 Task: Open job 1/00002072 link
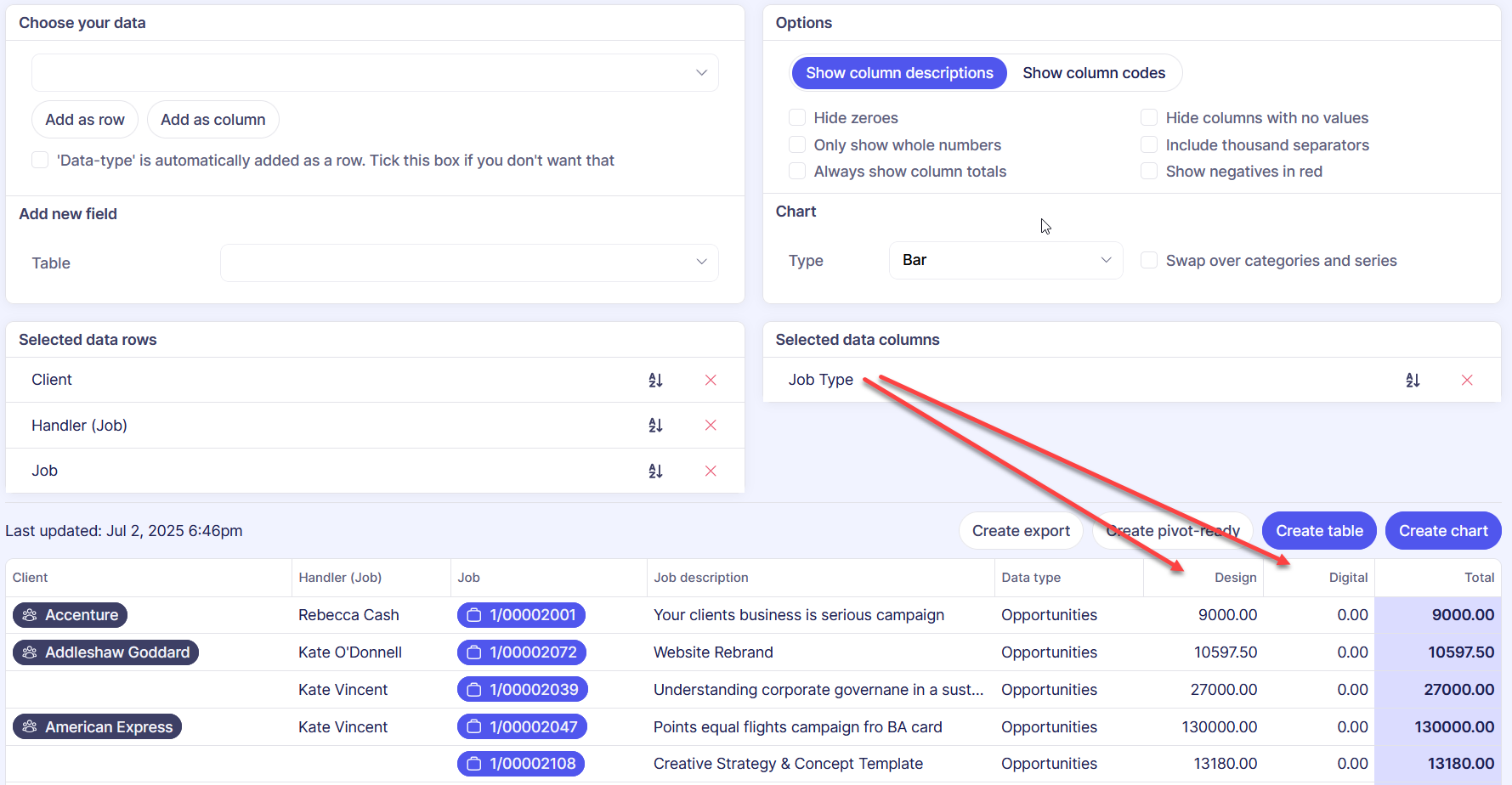[523, 652]
